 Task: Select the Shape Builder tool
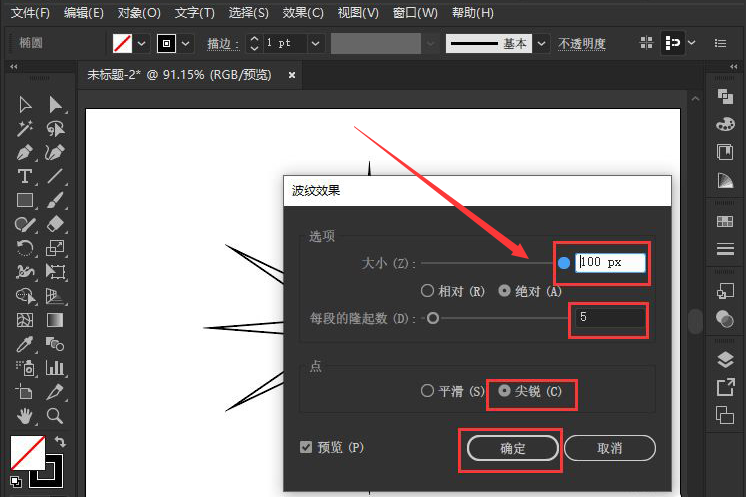(x=25, y=296)
